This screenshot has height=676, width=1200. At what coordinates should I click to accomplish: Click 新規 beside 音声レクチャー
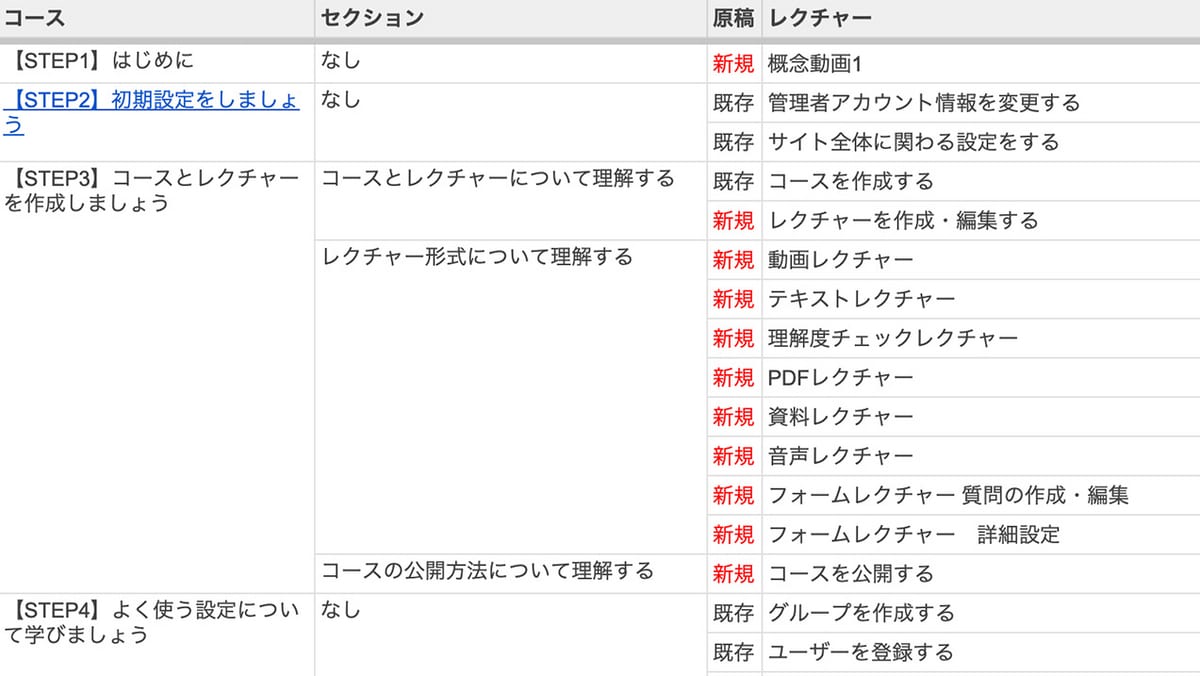pos(733,456)
